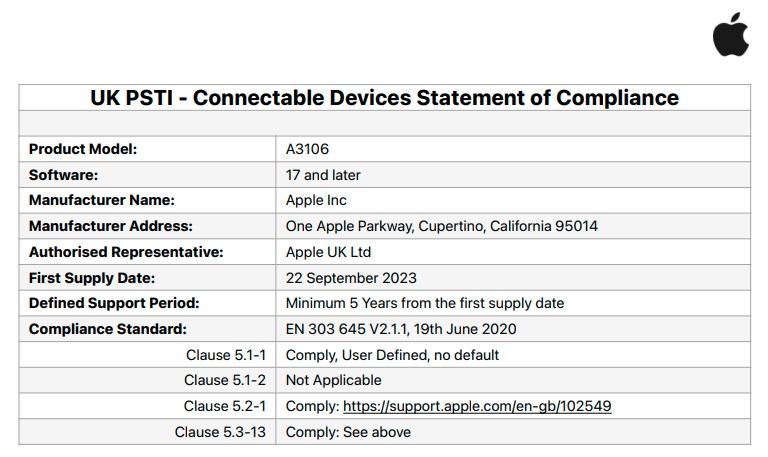Click the First Supply Date label
The image size is (768, 457).
click(92, 278)
